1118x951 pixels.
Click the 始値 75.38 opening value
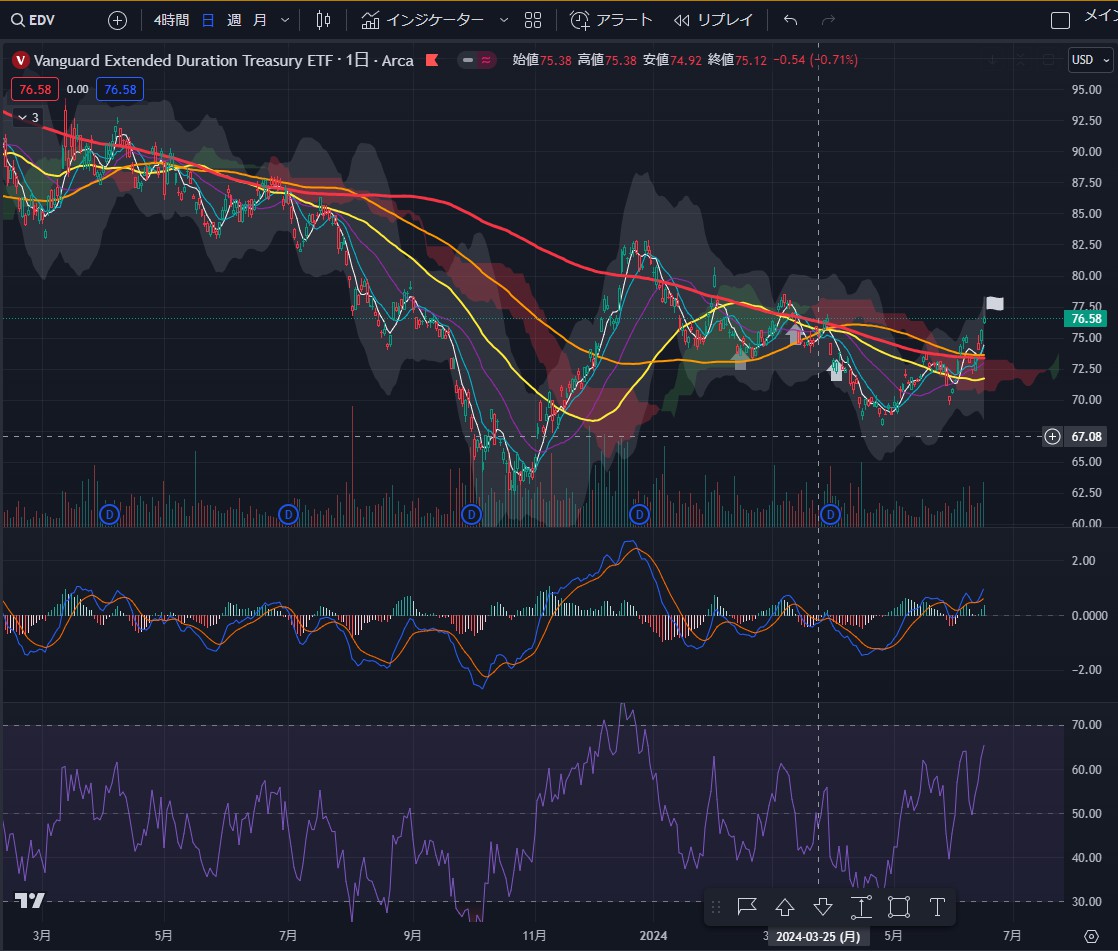pos(542,60)
